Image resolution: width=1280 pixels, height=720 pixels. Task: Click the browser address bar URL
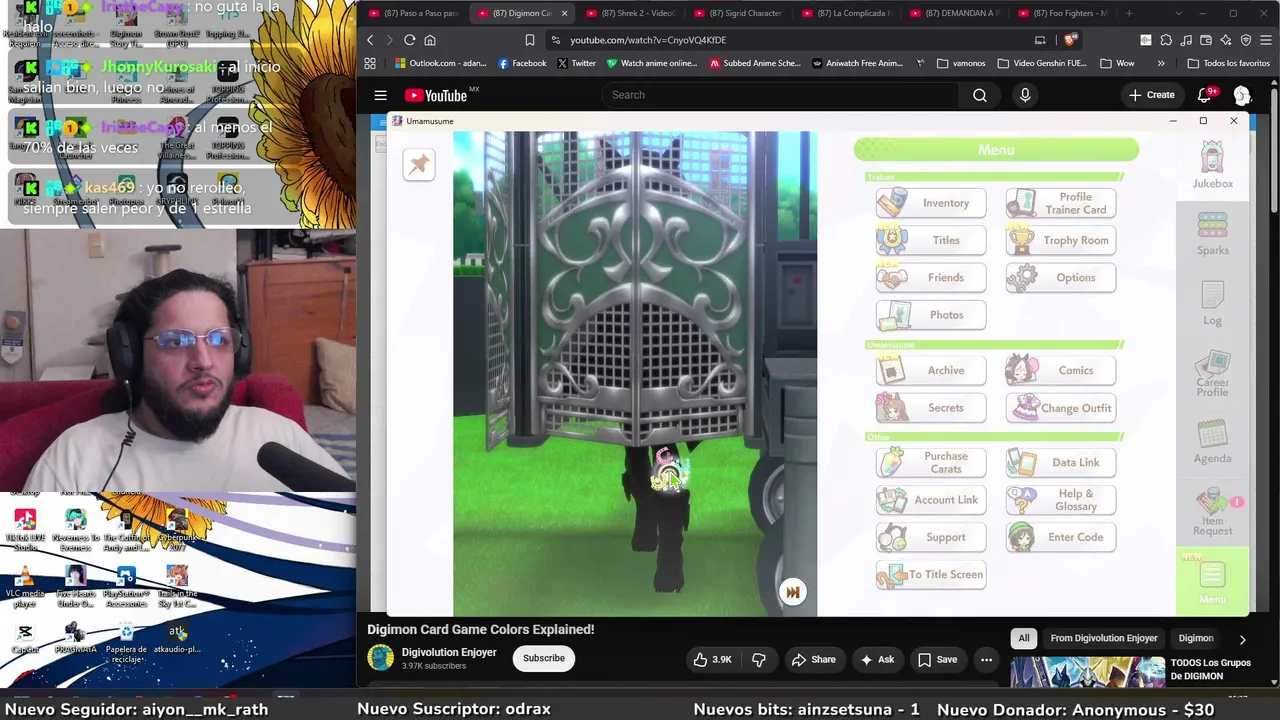(648, 40)
